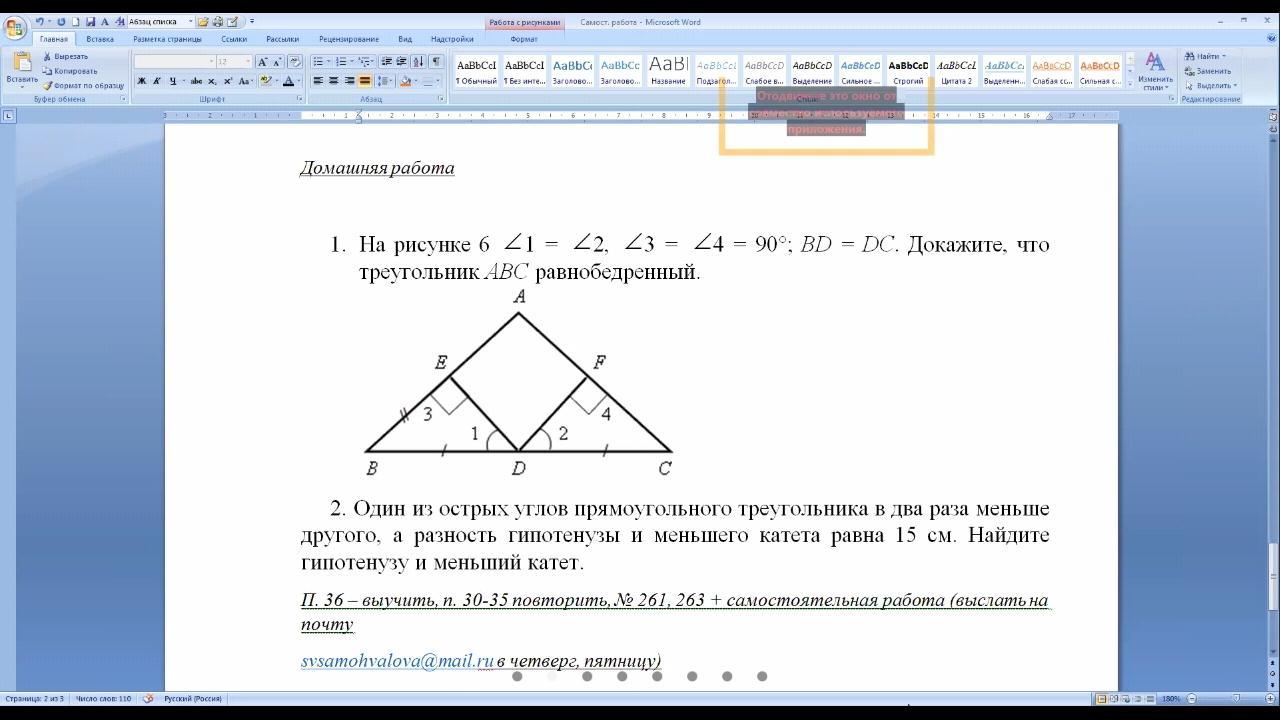Click the Русский (Россия) language indicator

193,698
